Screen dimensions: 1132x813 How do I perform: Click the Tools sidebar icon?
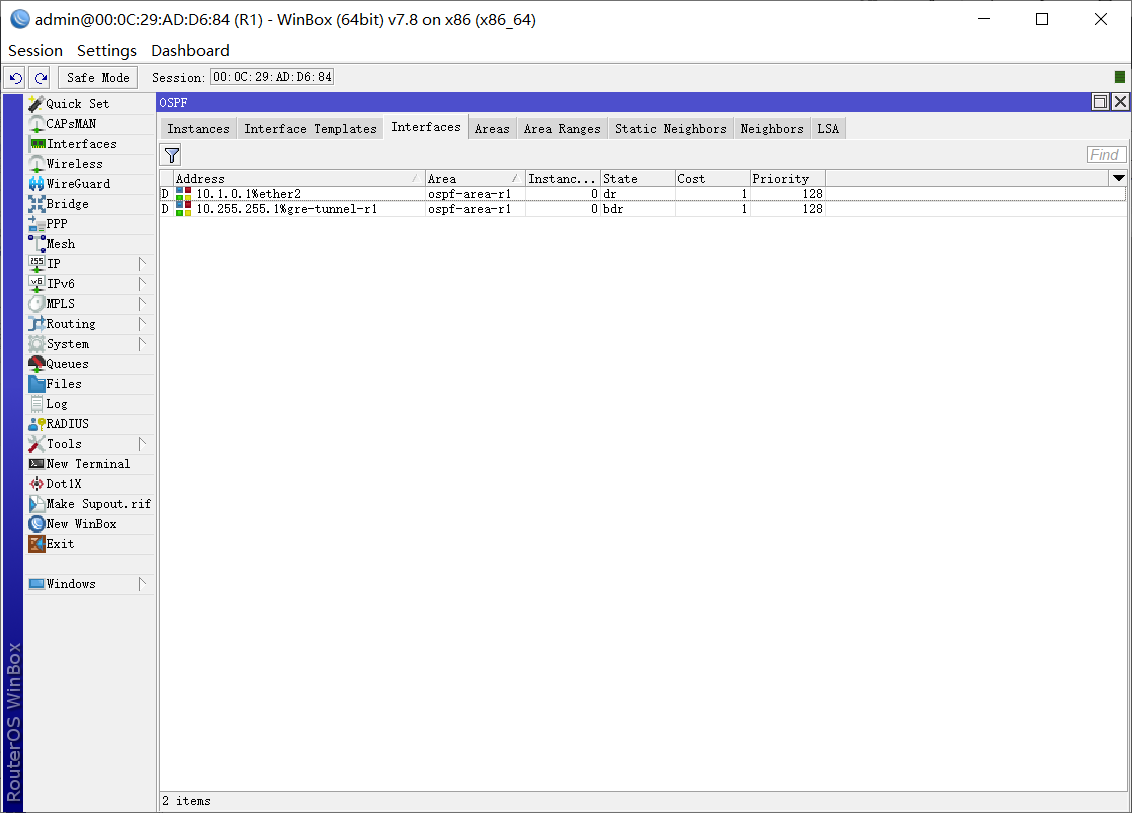[x=36, y=444]
